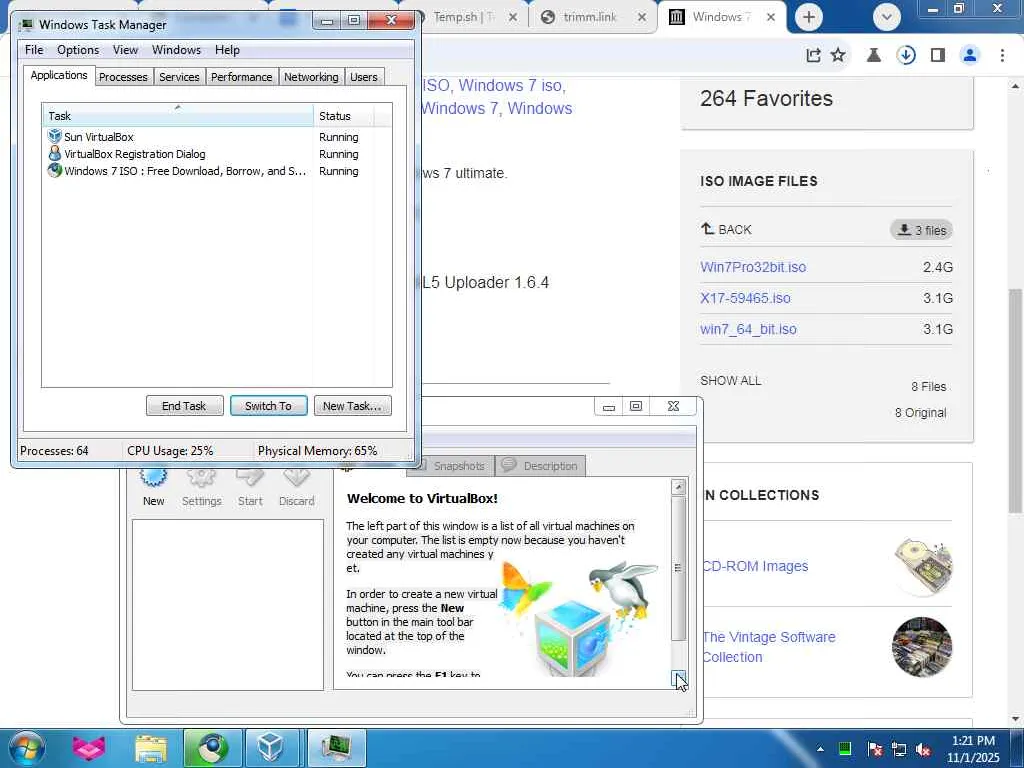Click the VirtualBox welcome scrollbar thumb
Screen dimensions: 1024x768
tap(679, 568)
